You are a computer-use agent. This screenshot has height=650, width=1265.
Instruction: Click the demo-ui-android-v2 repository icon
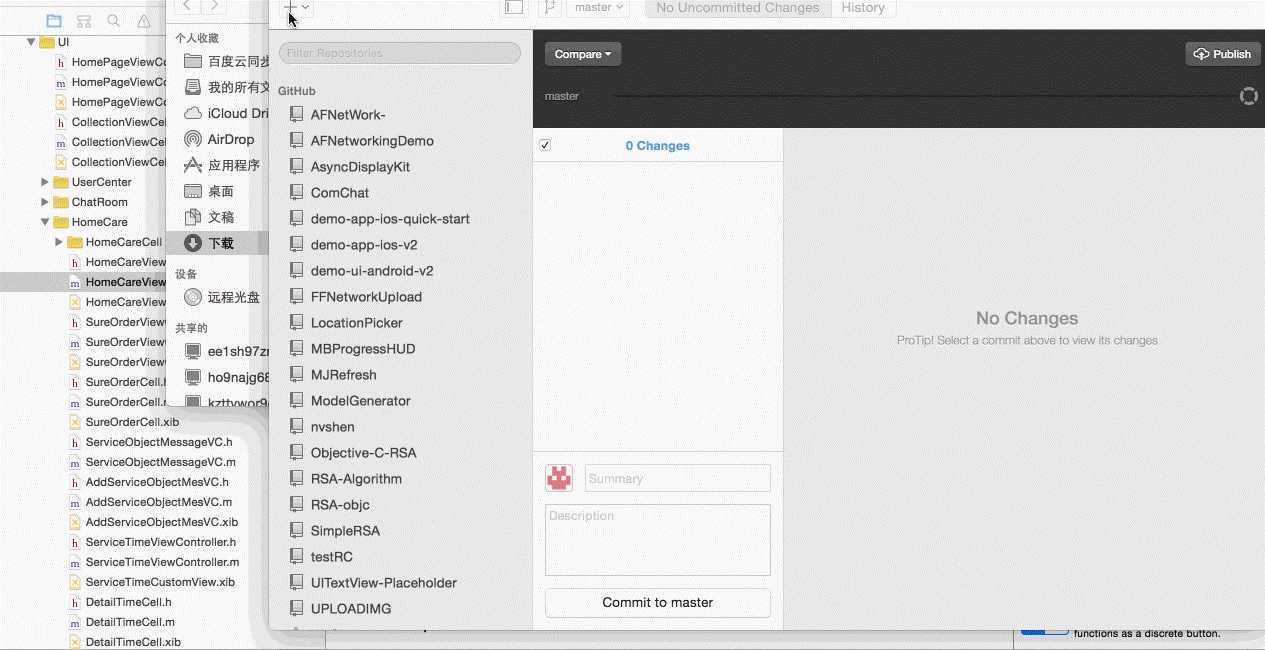click(296, 271)
